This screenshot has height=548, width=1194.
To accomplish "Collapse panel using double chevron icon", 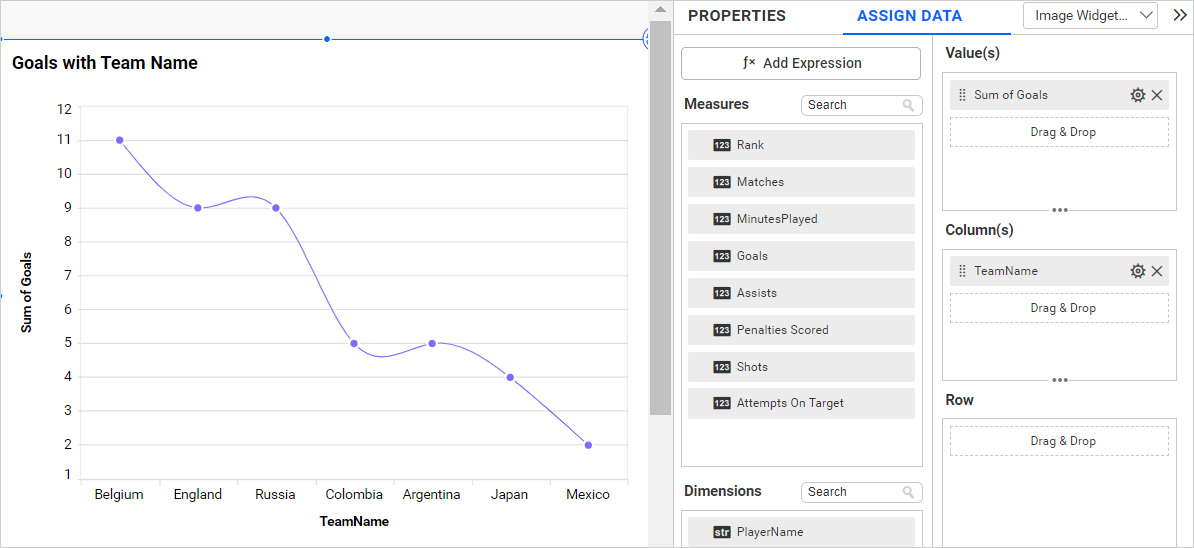I will tap(1179, 15).
